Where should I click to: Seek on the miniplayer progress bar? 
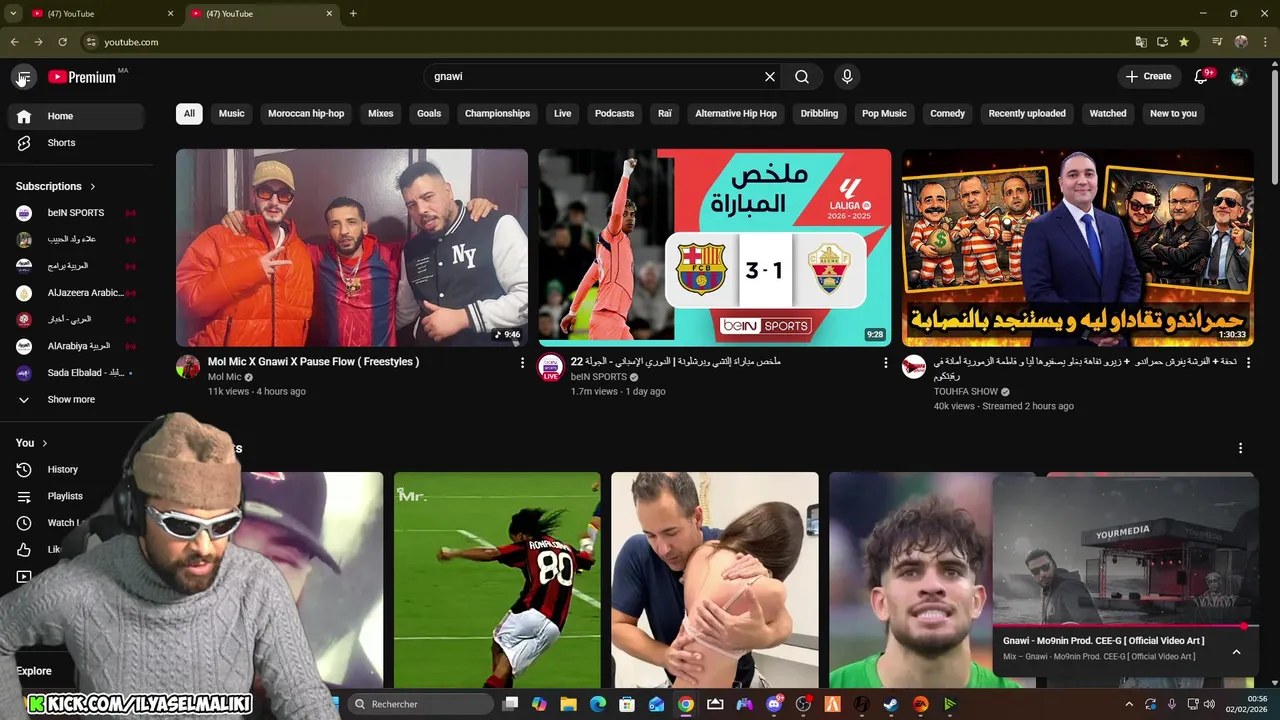click(x=1126, y=627)
